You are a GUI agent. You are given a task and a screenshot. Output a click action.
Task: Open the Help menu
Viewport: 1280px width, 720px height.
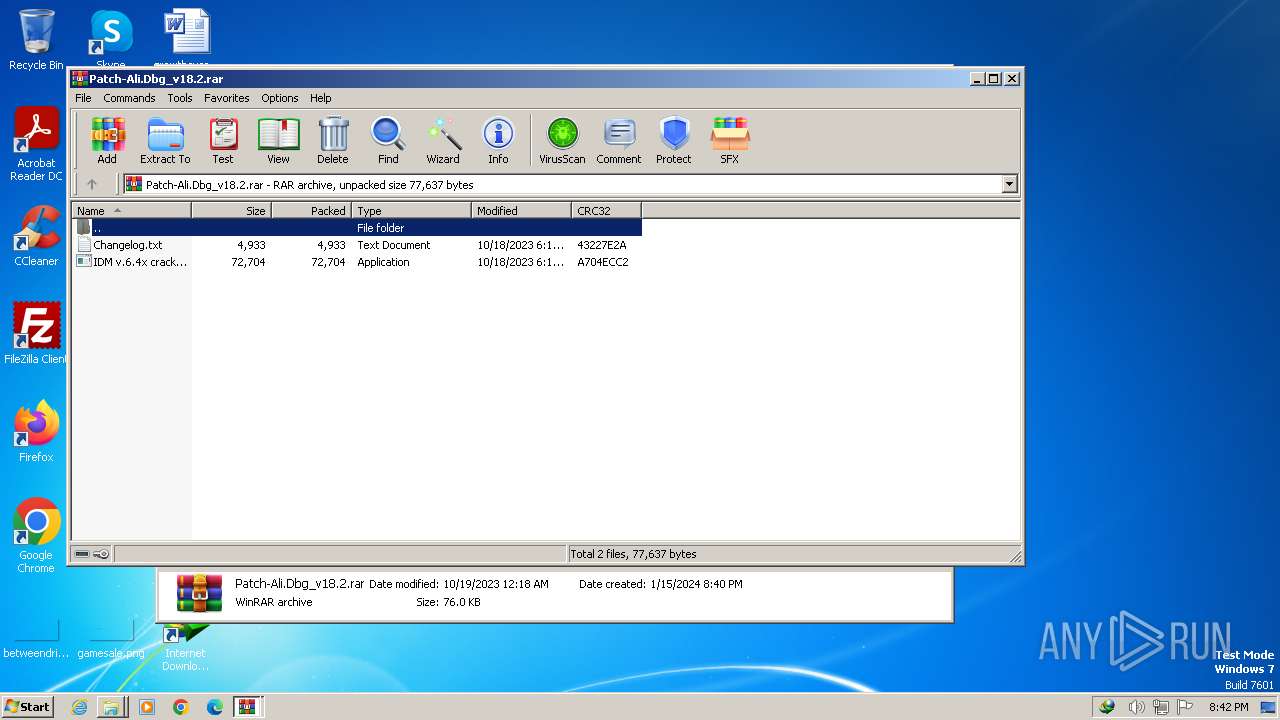320,98
